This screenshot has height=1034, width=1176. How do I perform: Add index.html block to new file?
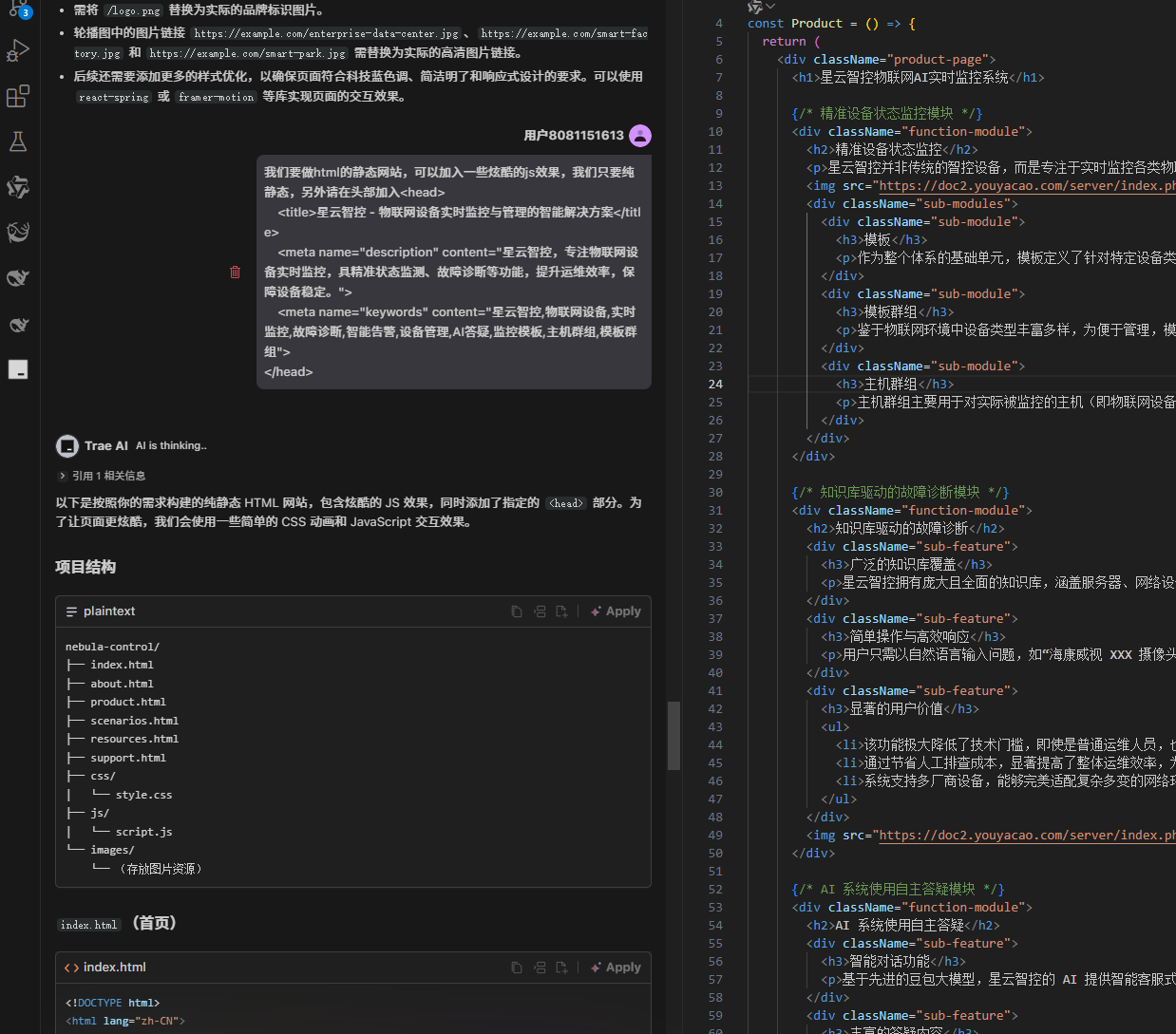pos(561,968)
